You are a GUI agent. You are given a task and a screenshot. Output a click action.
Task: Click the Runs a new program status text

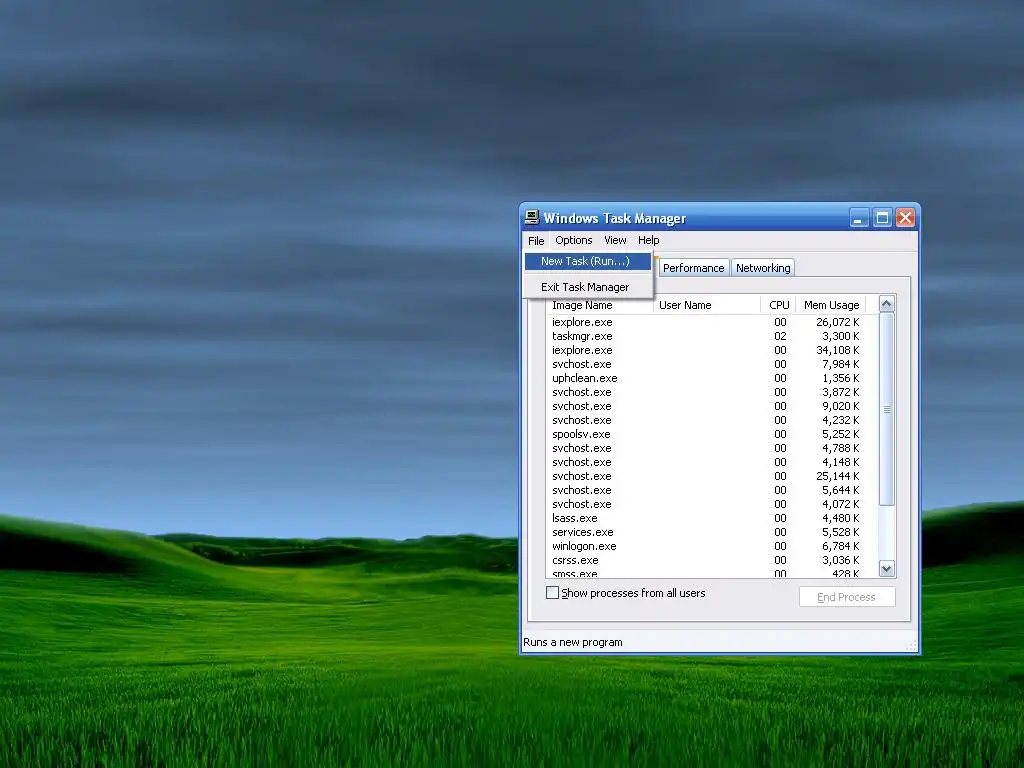click(x=573, y=642)
